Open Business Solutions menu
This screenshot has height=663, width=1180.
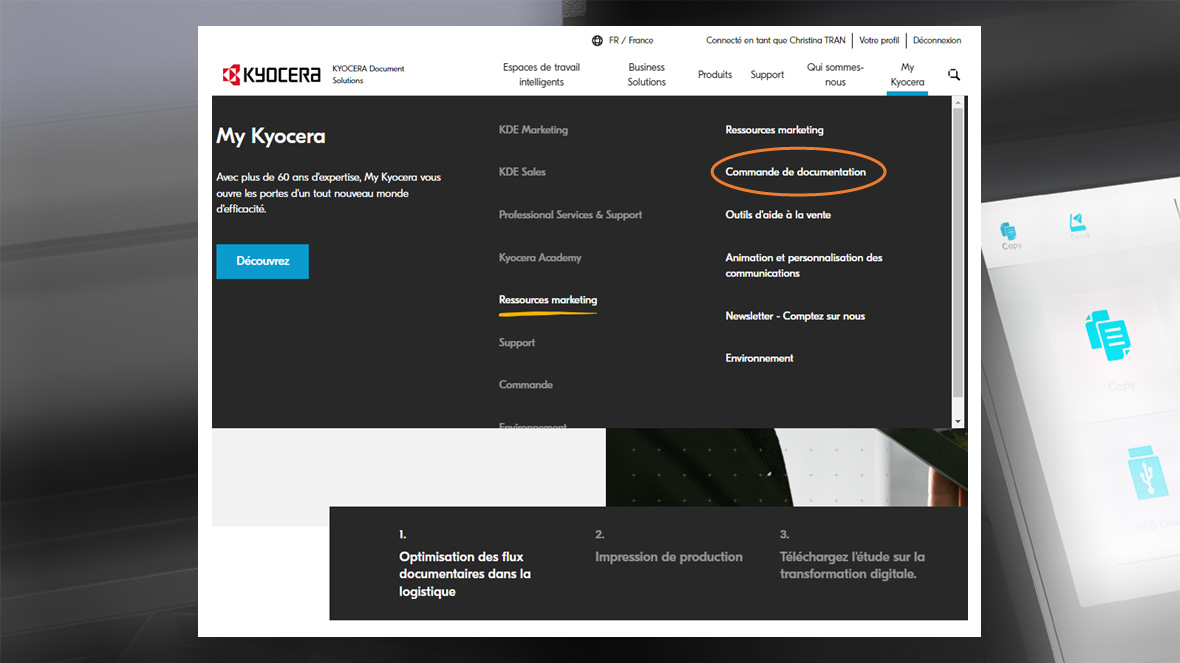coord(646,75)
